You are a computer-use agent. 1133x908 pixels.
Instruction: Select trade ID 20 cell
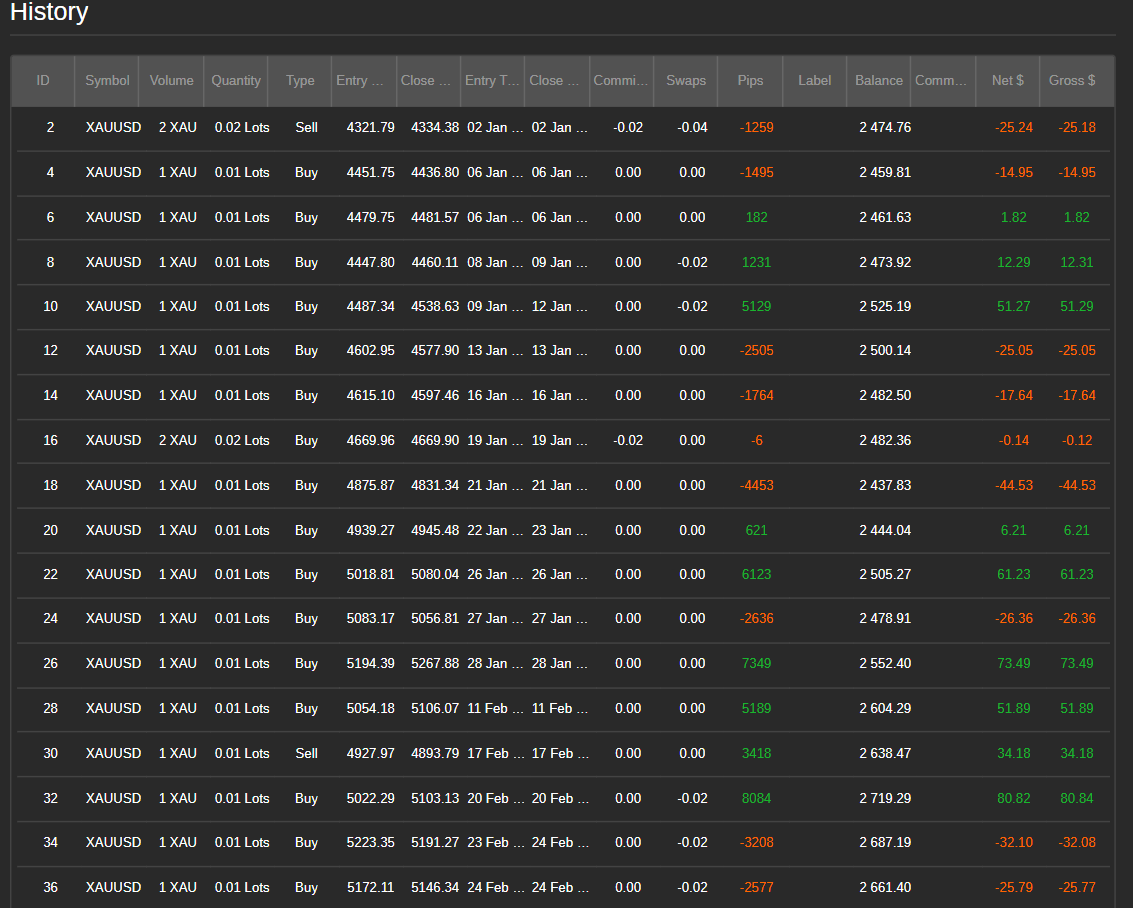(50, 530)
